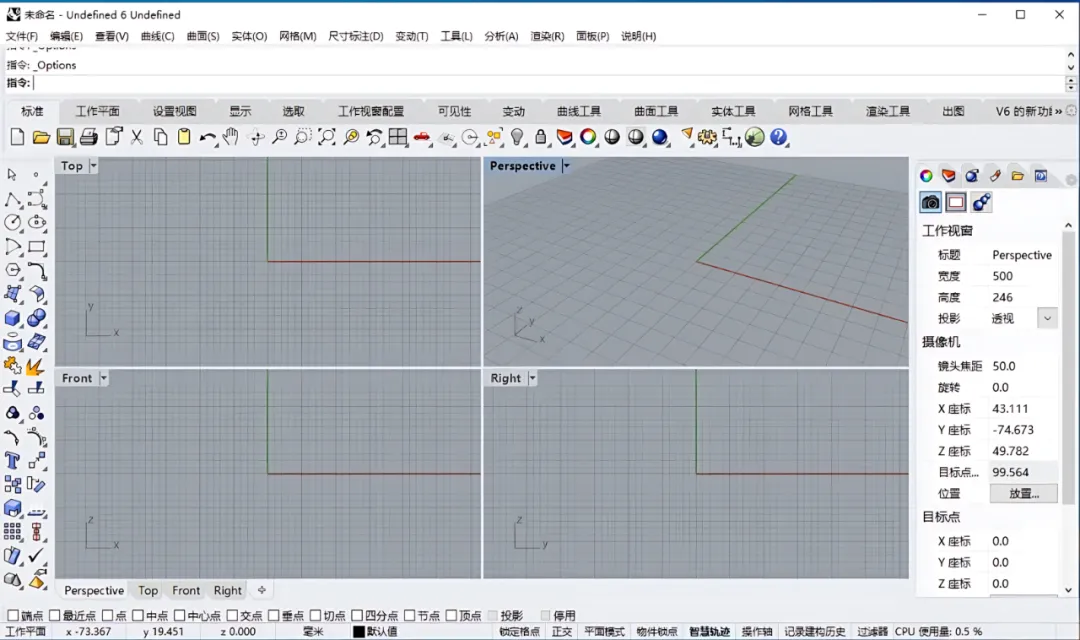Image resolution: width=1080 pixels, height=640 pixels.
Task: Click the black 默认值 layer color swatch
Action: (359, 631)
